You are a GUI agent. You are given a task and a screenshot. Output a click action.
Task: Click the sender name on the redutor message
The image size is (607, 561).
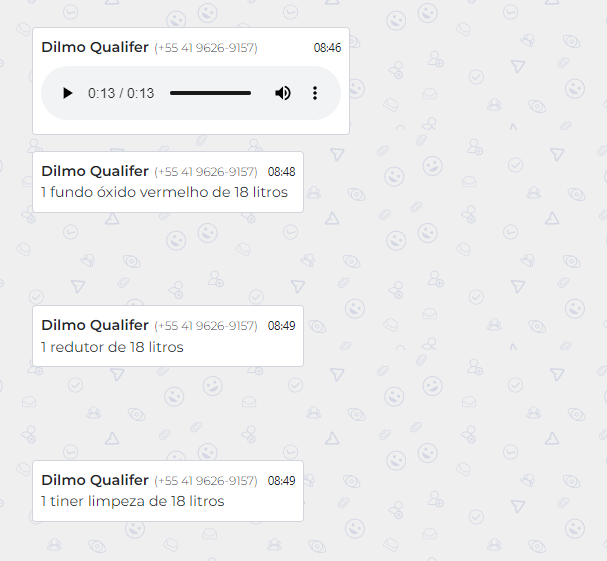tap(95, 325)
